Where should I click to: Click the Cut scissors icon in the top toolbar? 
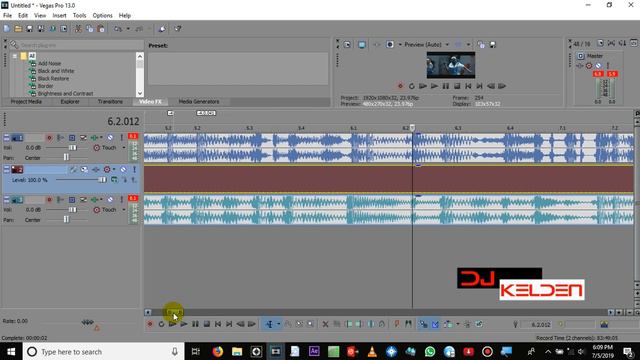tap(78, 29)
